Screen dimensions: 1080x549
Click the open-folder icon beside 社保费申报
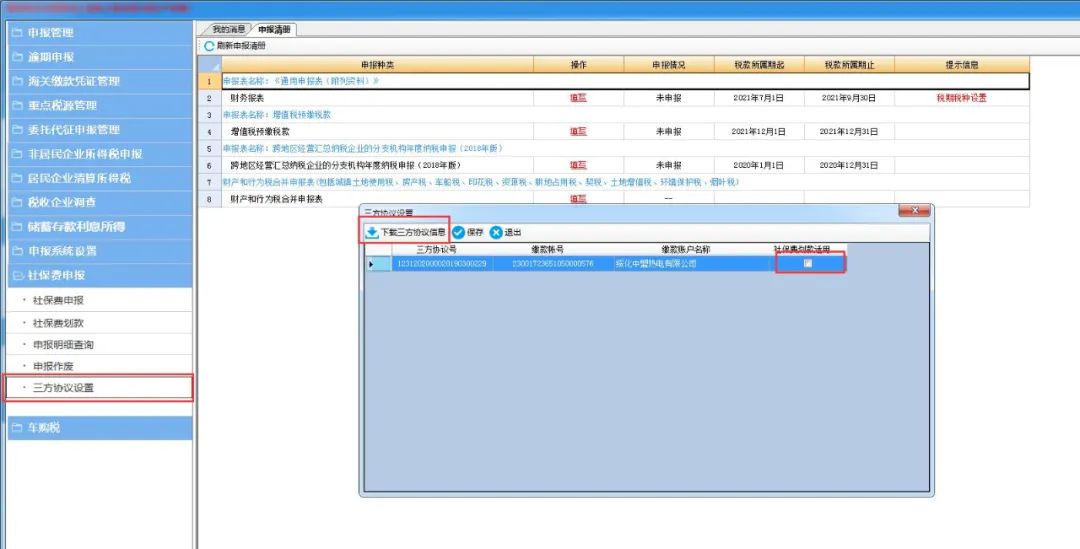(x=17, y=275)
